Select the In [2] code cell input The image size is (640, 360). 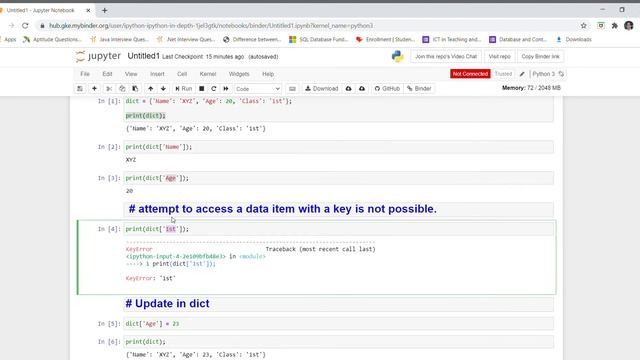click(x=339, y=147)
